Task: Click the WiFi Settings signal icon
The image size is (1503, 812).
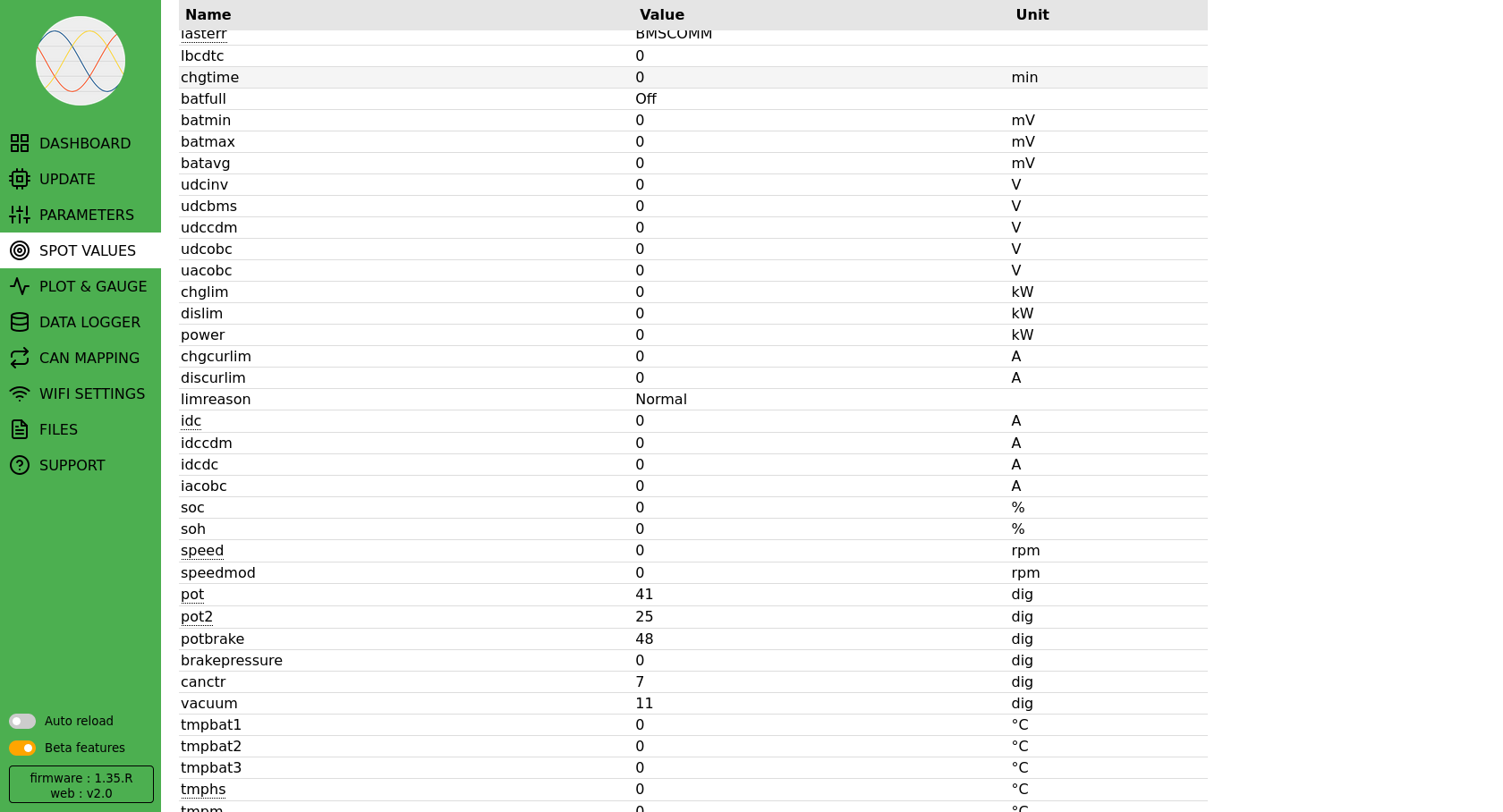Action: pos(20,393)
